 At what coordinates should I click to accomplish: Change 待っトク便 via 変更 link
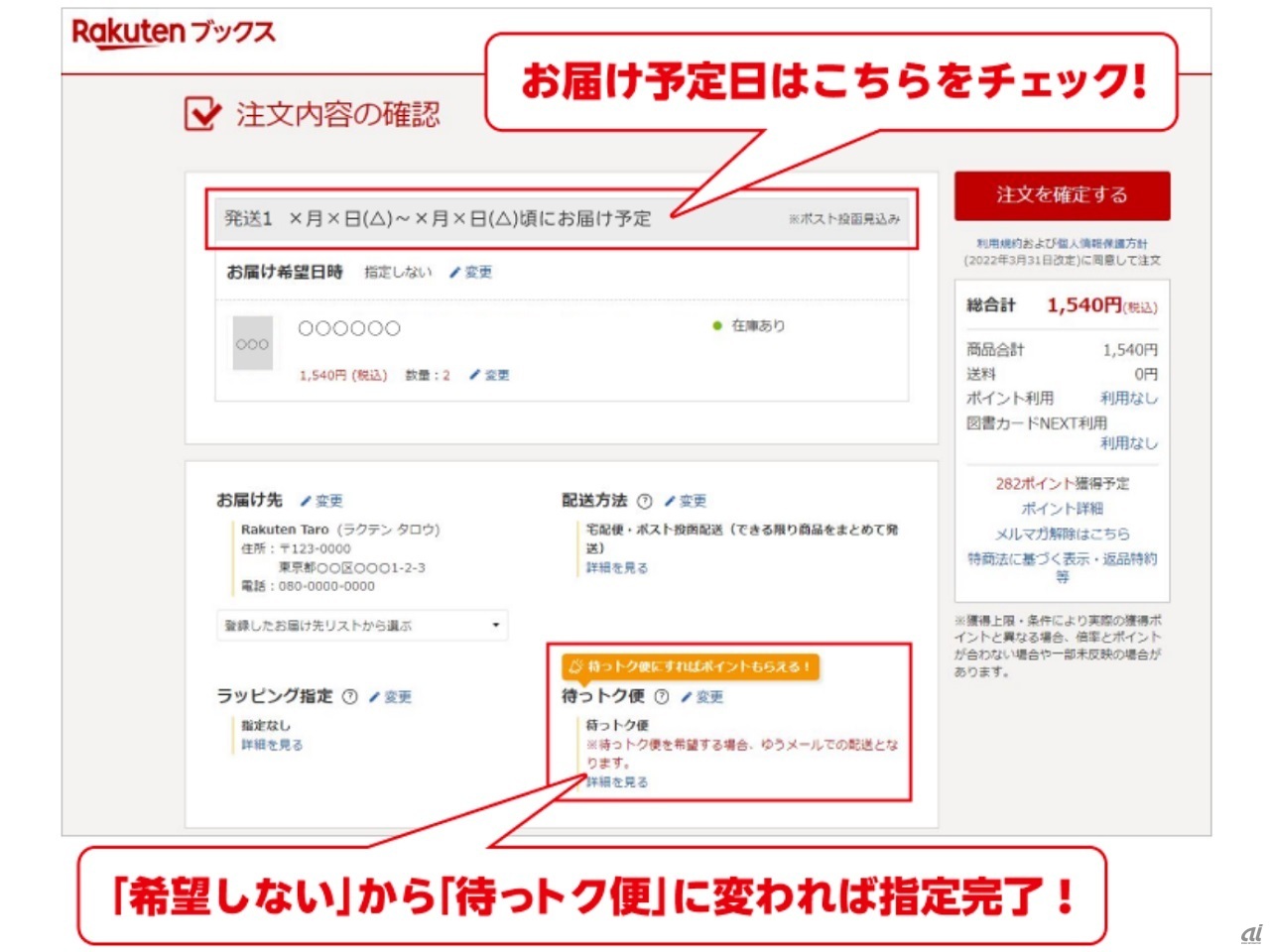click(x=709, y=697)
